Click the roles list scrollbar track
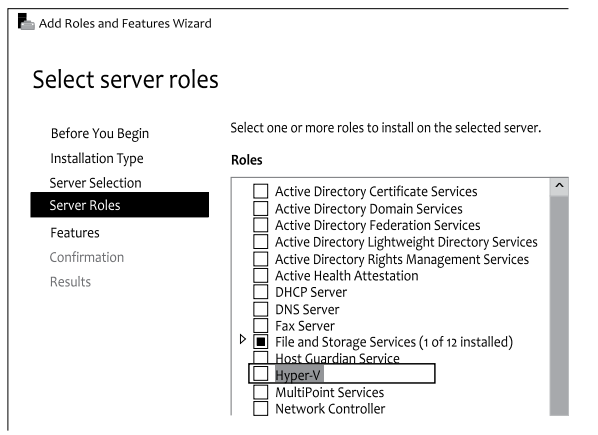The image size is (598, 435). [559, 305]
